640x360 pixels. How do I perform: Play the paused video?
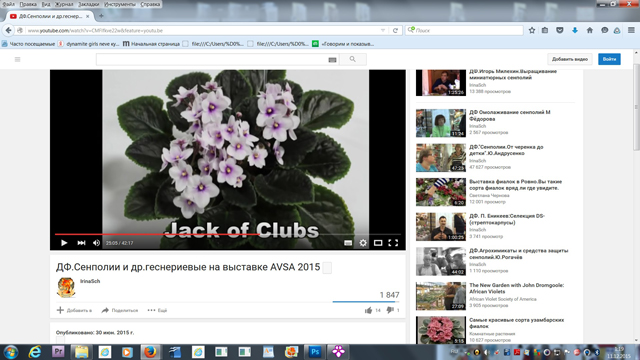tap(64, 243)
